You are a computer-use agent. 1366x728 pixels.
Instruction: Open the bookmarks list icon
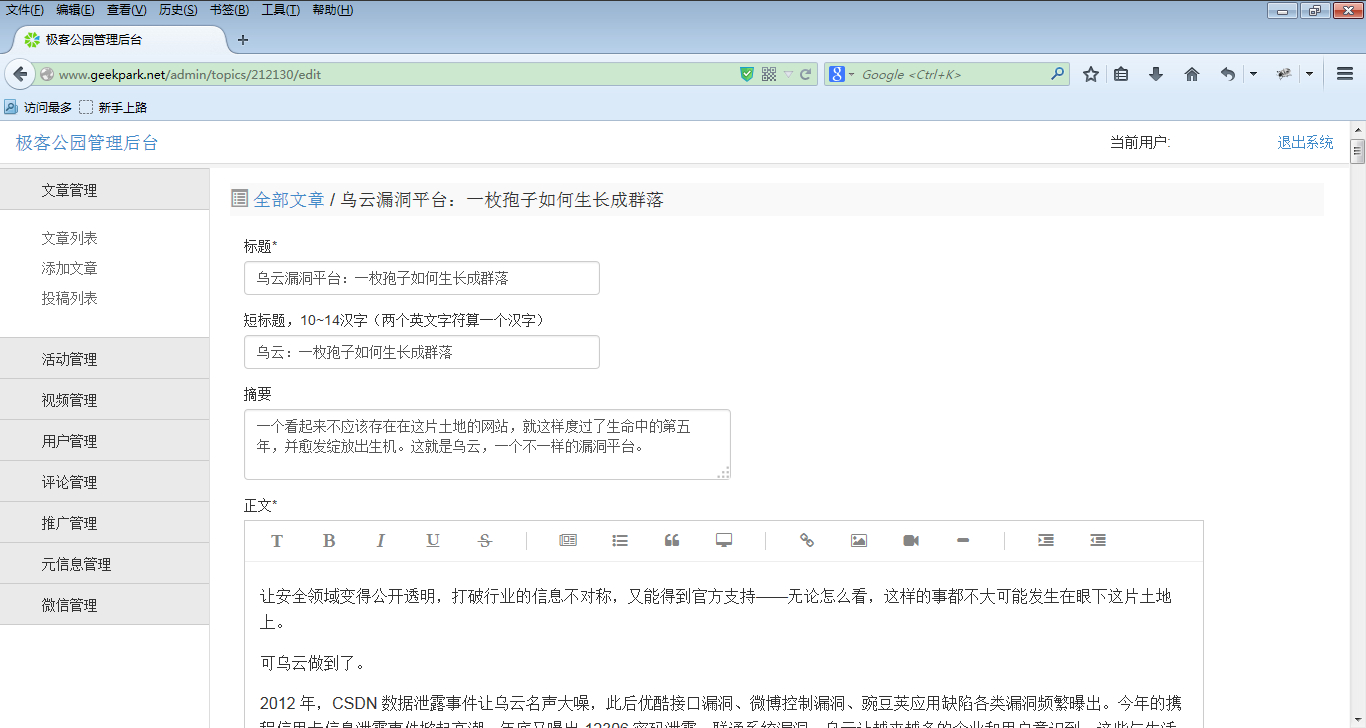coord(1121,74)
